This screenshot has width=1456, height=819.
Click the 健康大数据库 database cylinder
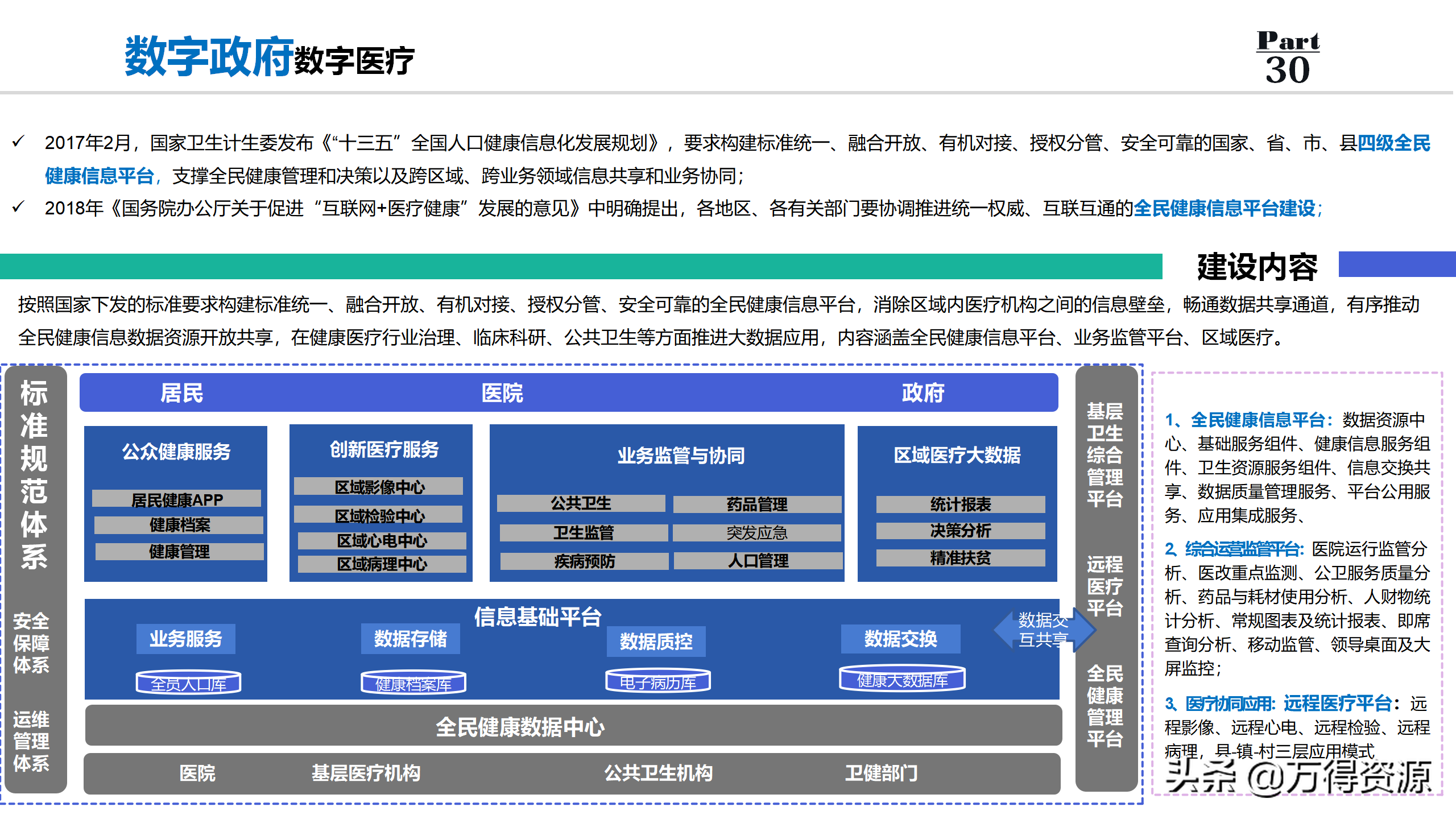(903, 679)
